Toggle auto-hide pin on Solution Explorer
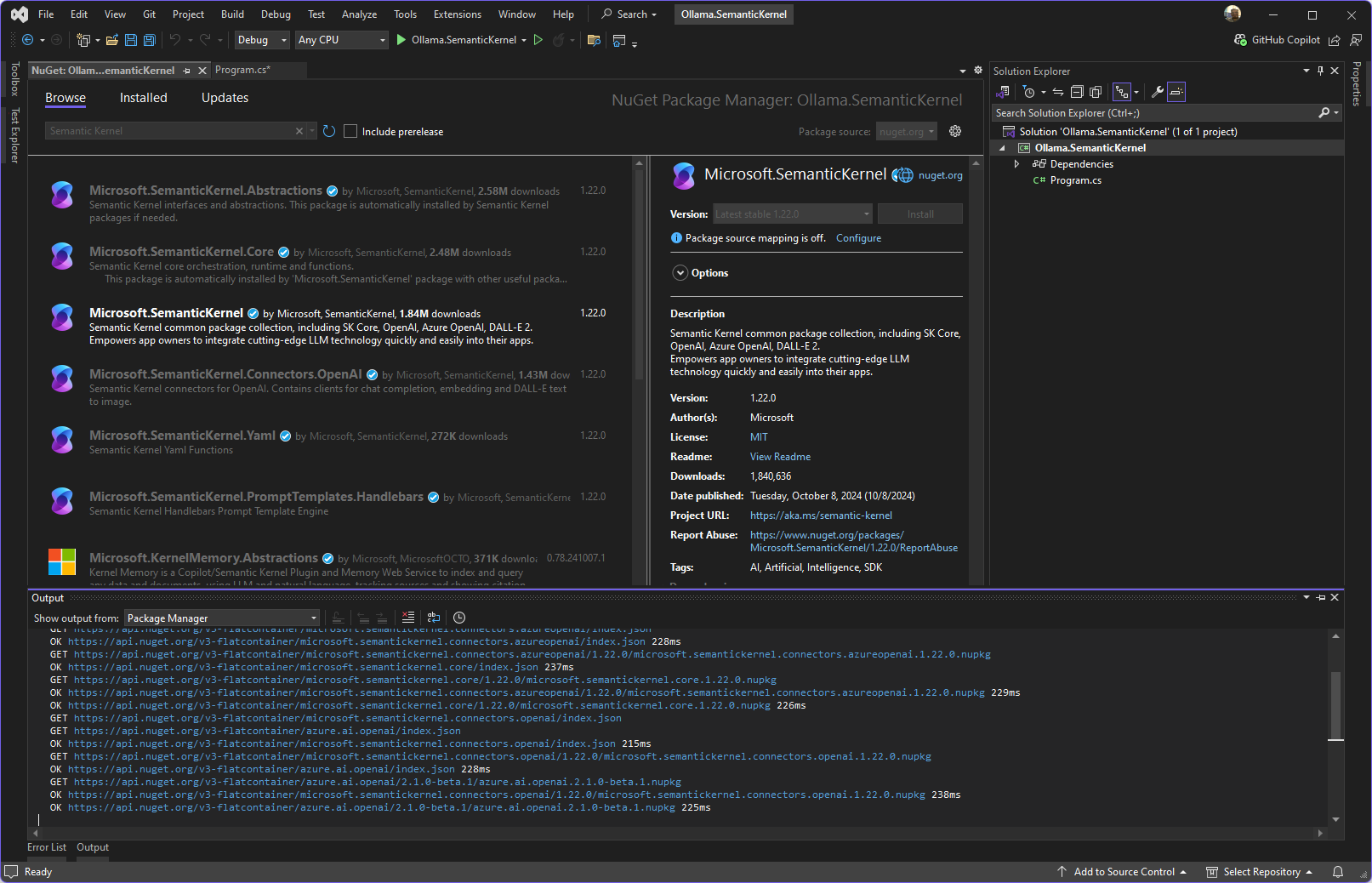 [1320, 71]
